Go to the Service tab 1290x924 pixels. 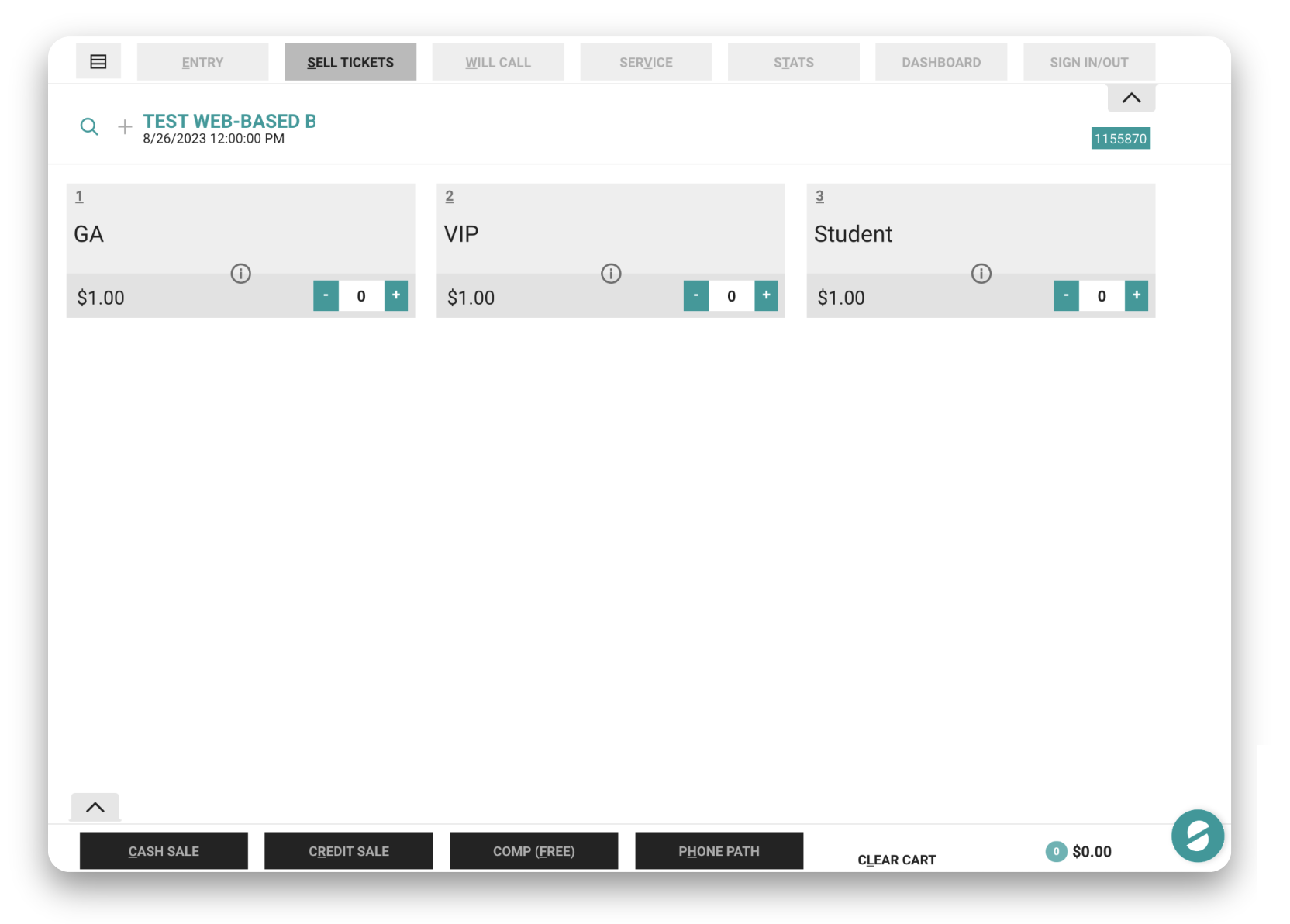point(646,62)
